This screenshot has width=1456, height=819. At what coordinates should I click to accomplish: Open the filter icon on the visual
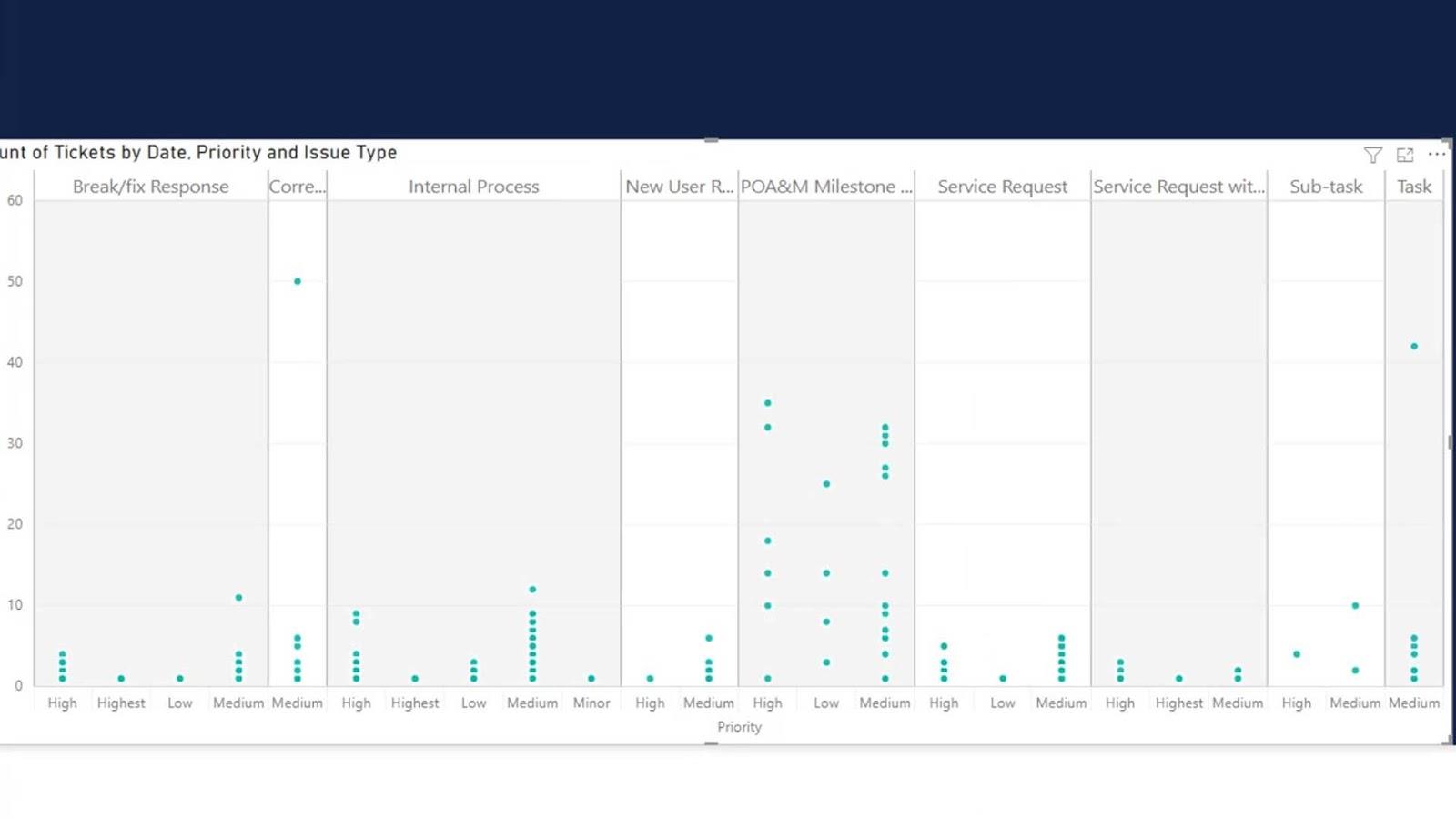pyautogui.click(x=1372, y=155)
